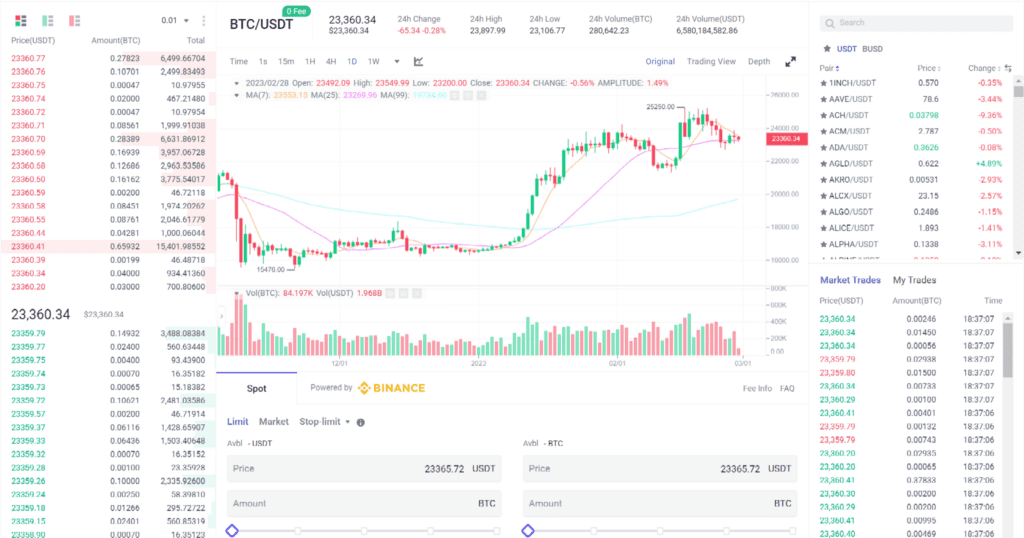Collapse the MA indicator line arrow
Image resolution: width=1024 pixels, height=538 pixels.
point(236,95)
